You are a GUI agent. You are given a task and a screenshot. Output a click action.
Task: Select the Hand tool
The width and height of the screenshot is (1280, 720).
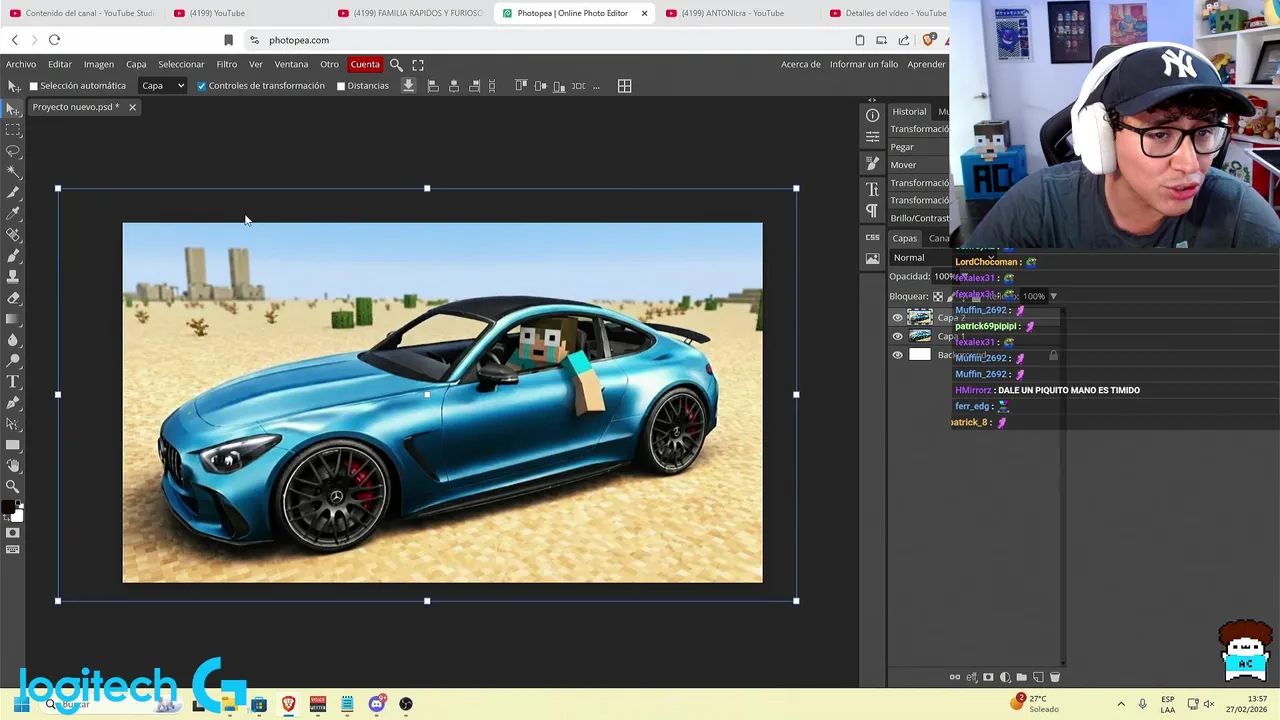coord(13,466)
